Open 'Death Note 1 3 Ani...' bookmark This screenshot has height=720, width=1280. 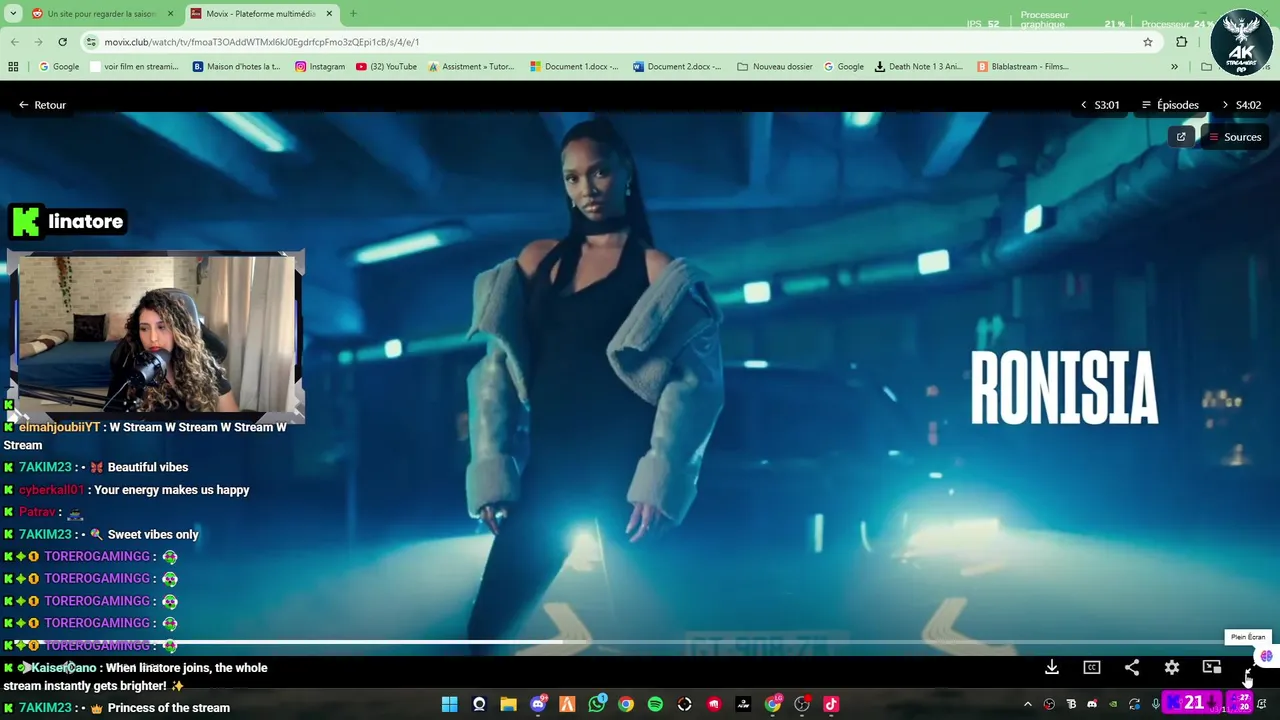[x=918, y=67]
